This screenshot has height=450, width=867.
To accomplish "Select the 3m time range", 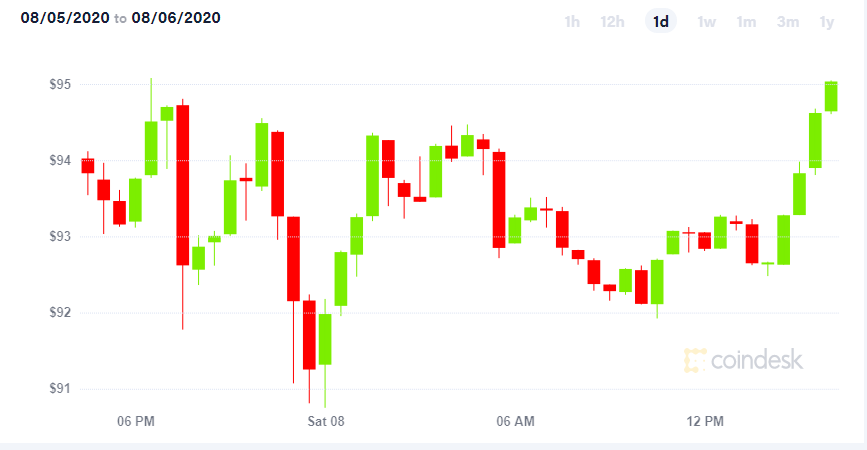I will click(x=787, y=22).
